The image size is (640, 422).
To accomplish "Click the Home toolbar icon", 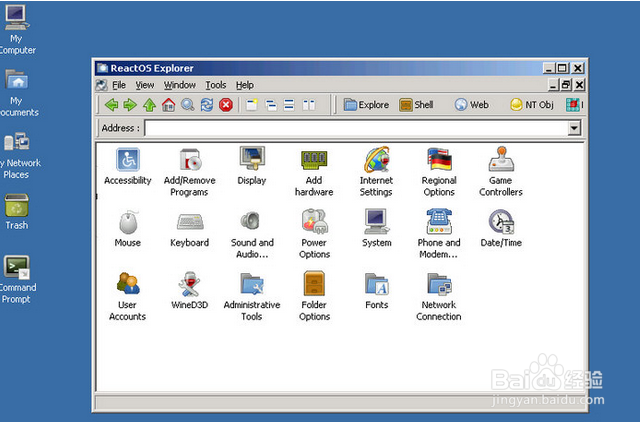I will coord(168,105).
